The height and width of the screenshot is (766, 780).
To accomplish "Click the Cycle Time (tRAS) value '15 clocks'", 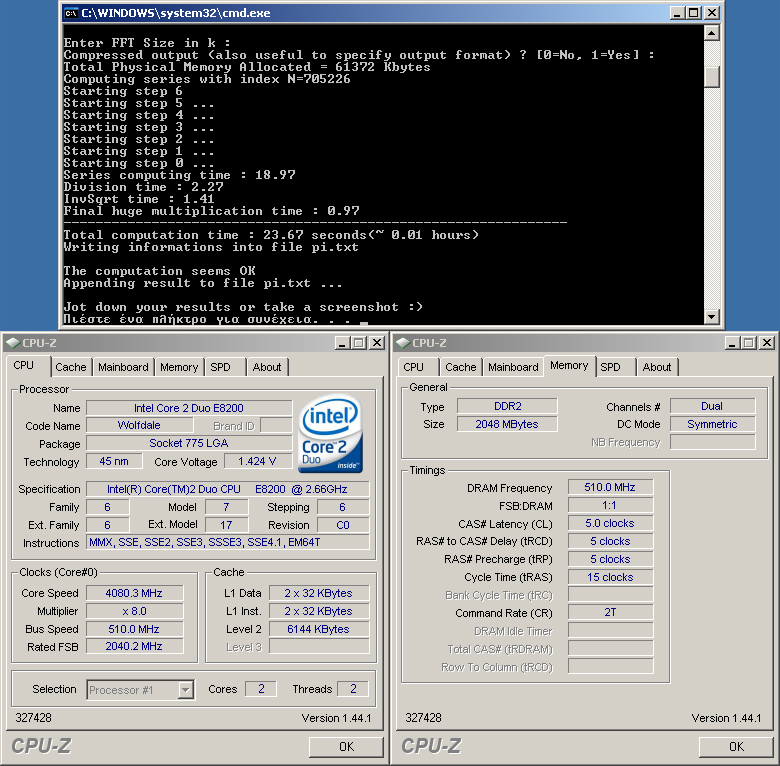I will click(610, 577).
